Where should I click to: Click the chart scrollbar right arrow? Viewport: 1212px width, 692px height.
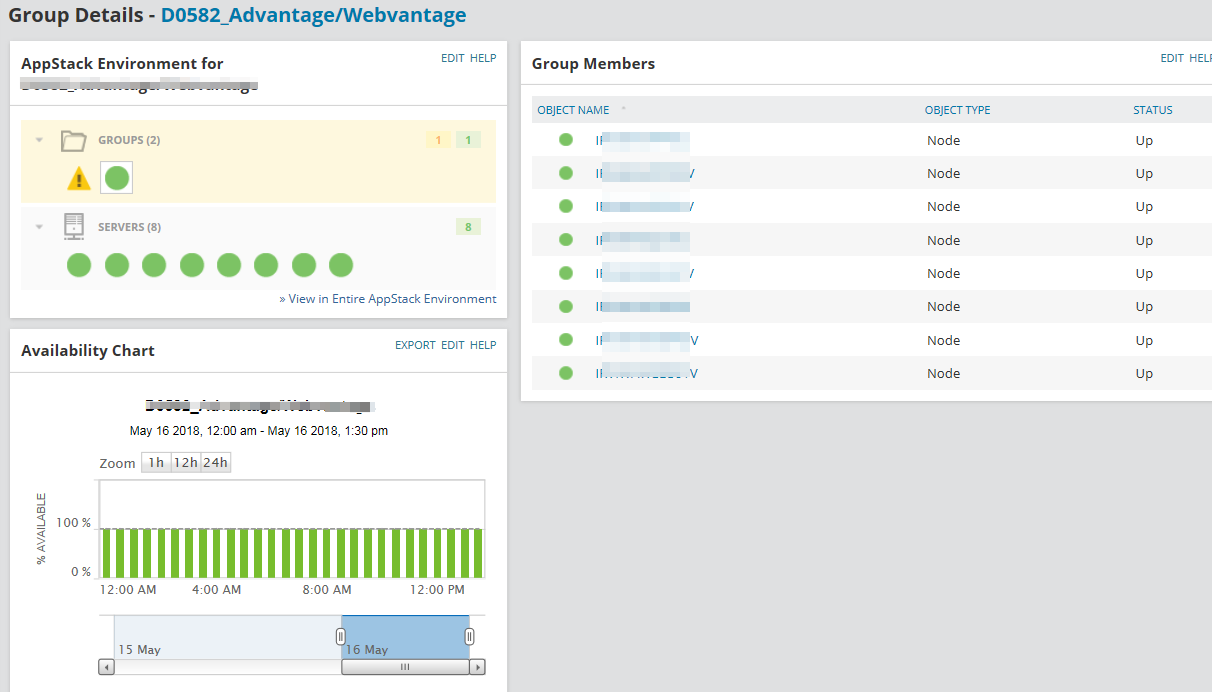pyautogui.click(x=478, y=667)
